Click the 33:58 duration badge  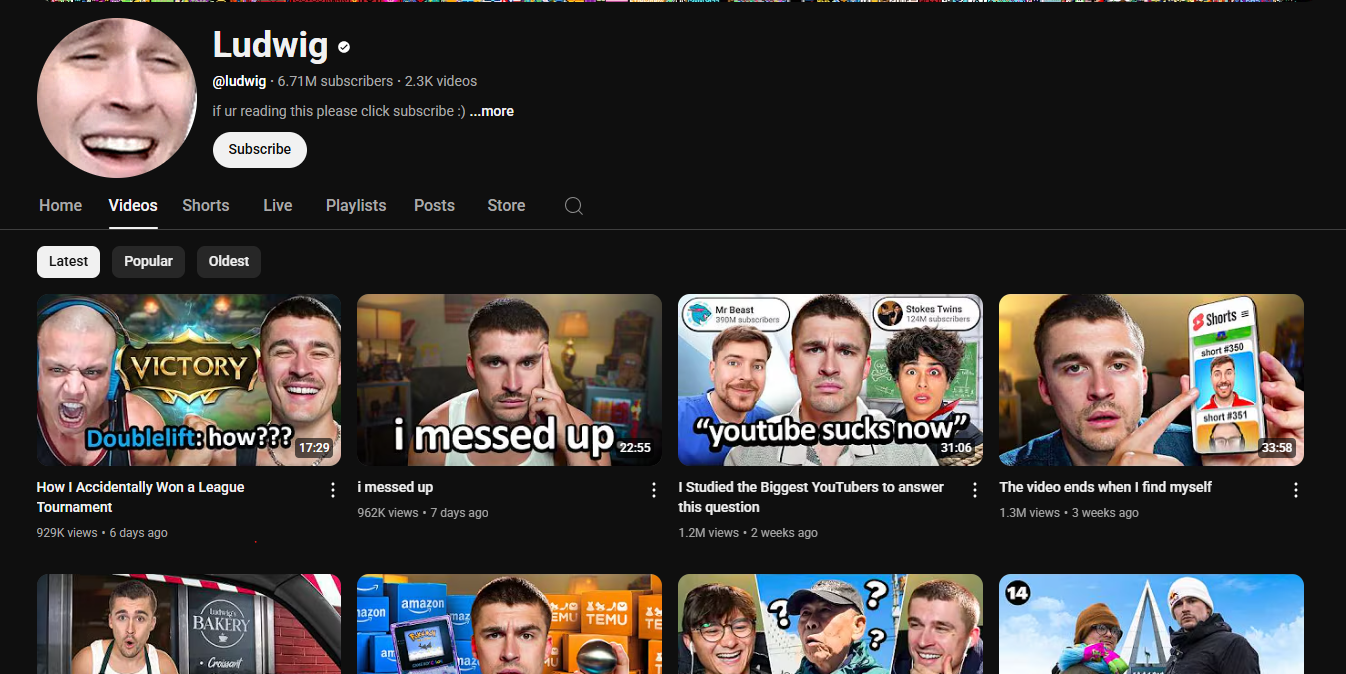[x=1277, y=448]
